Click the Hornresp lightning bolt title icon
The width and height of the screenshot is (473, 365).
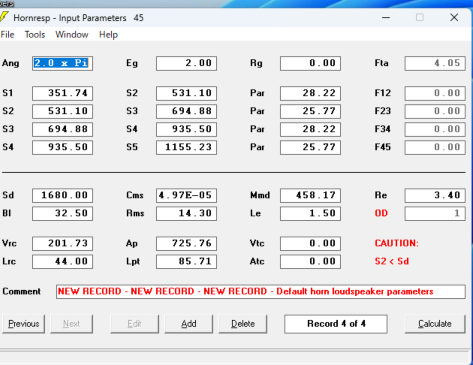[3, 17]
